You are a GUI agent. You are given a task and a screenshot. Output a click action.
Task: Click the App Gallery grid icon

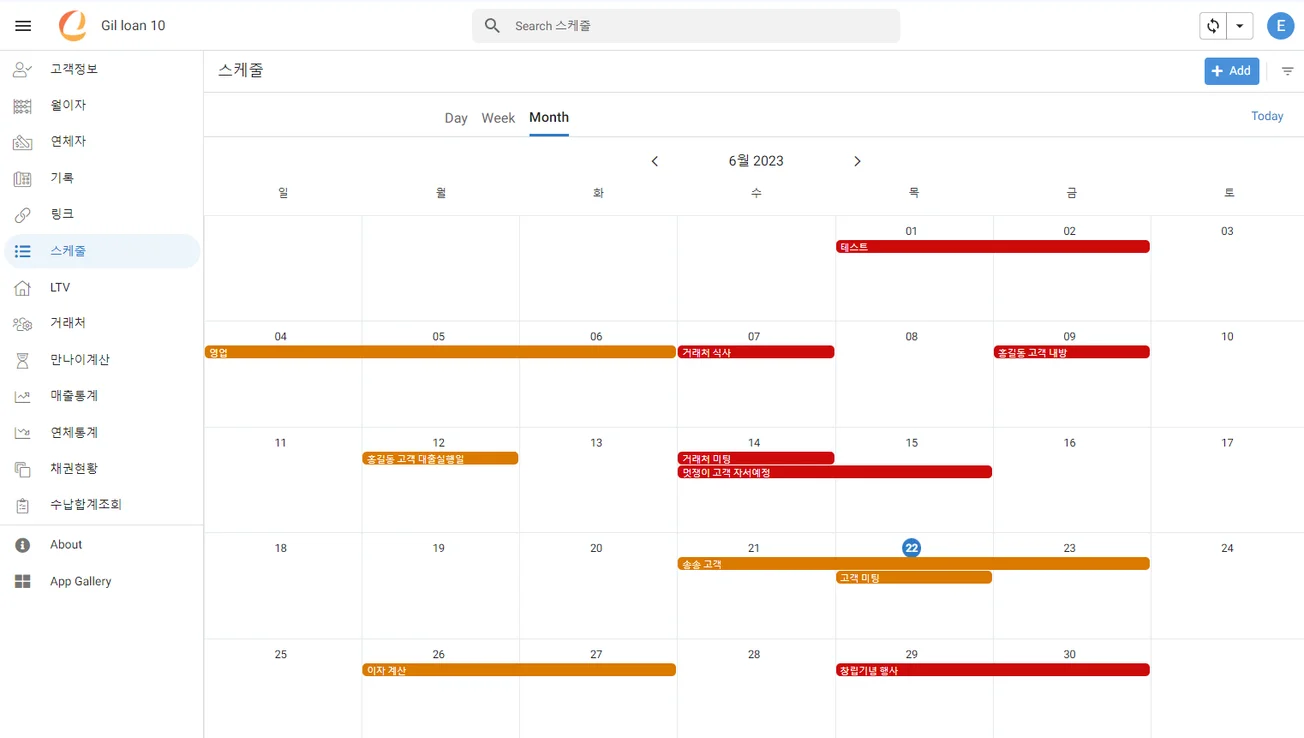coord(22,582)
